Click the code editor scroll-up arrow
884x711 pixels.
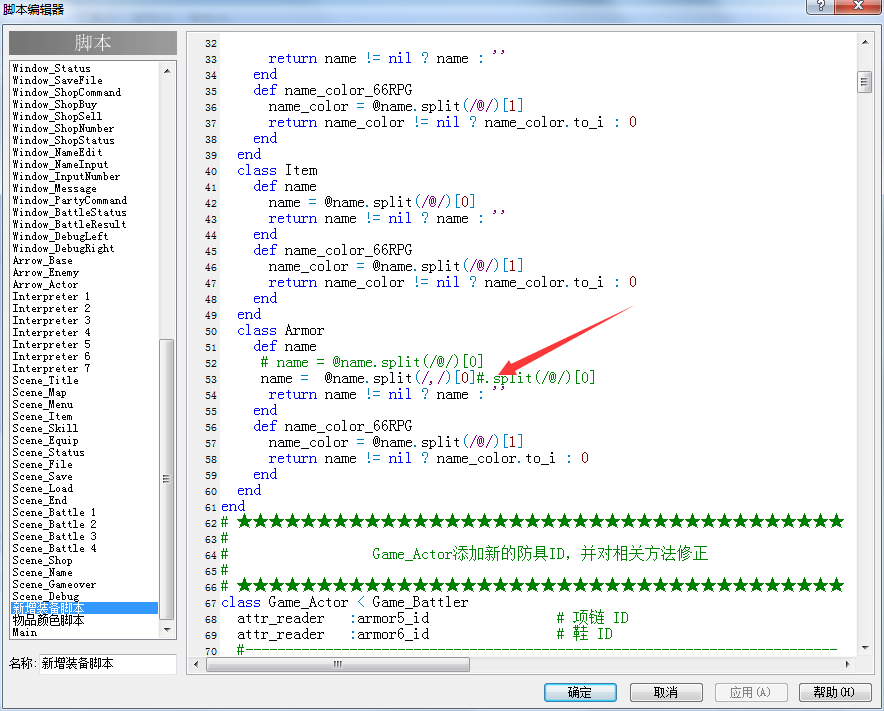click(865, 42)
